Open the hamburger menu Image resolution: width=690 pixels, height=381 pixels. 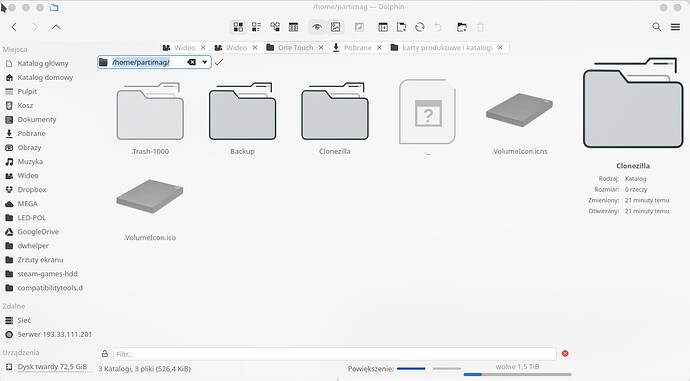[675, 27]
